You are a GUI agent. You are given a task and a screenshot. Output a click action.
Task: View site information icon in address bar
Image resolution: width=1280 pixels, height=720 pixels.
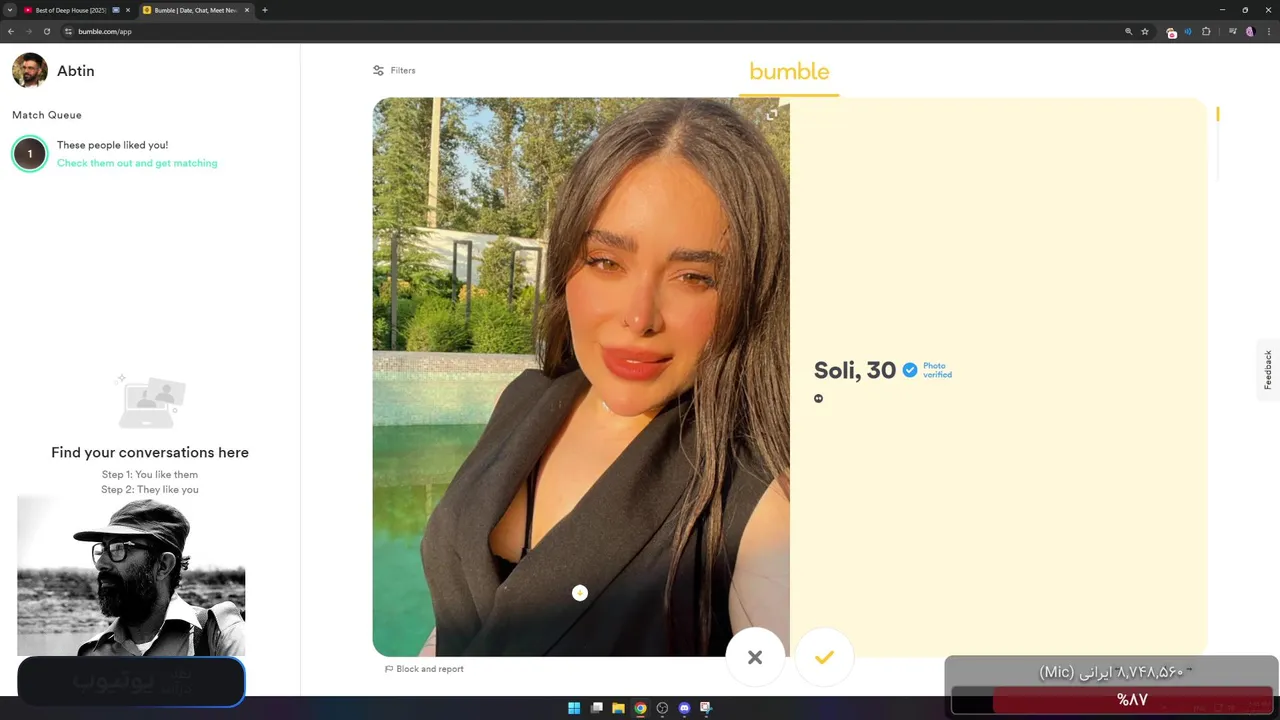(x=69, y=31)
